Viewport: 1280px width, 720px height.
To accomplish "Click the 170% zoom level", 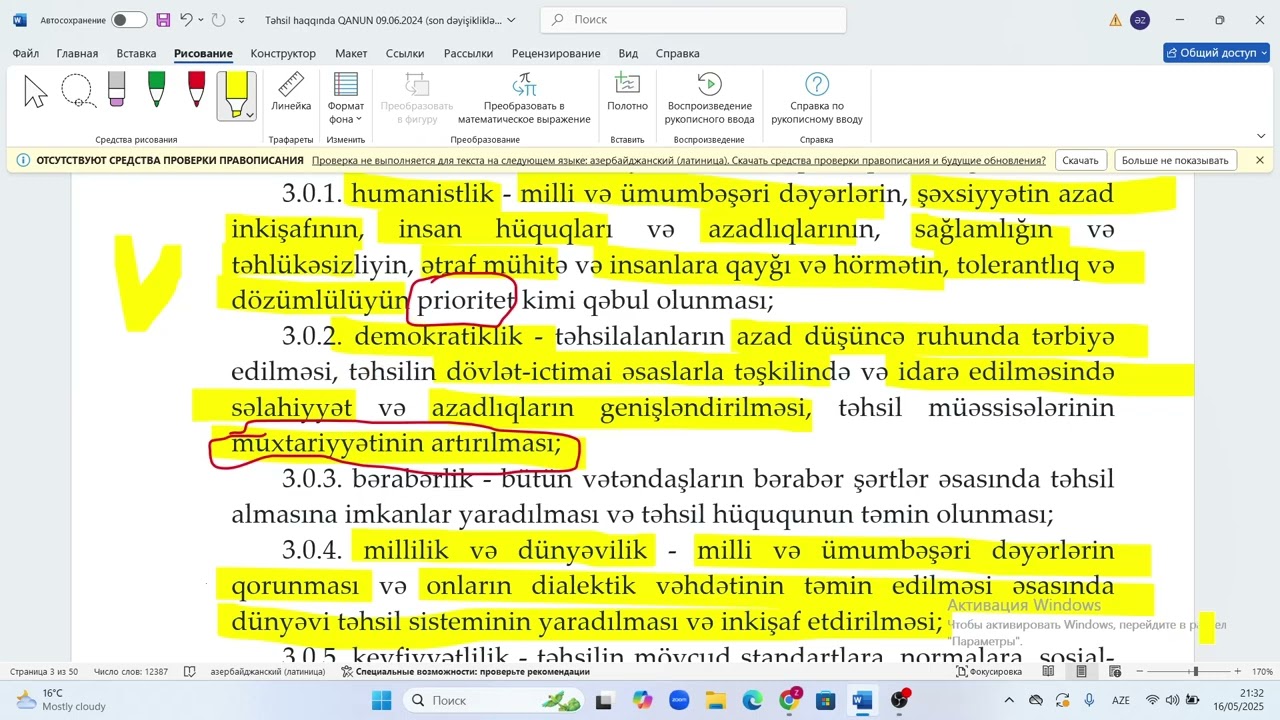I will (1262, 672).
